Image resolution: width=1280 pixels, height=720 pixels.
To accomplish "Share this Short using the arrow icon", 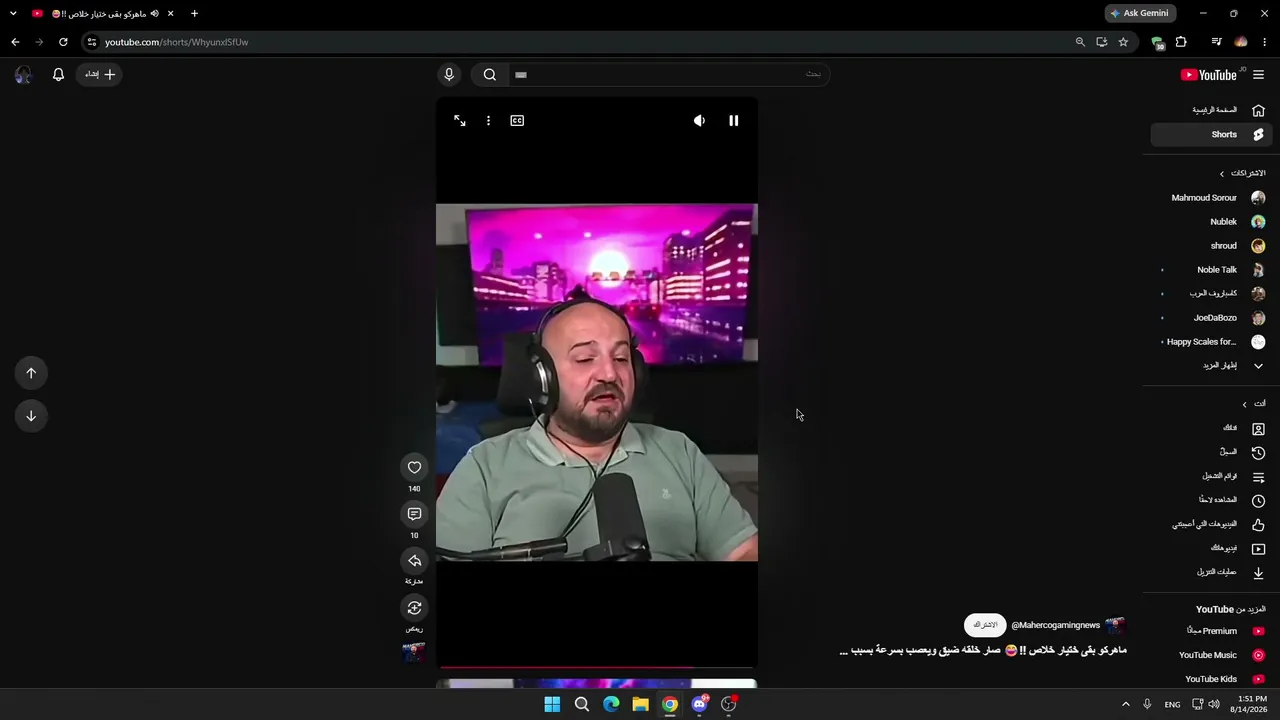I will [x=414, y=561].
